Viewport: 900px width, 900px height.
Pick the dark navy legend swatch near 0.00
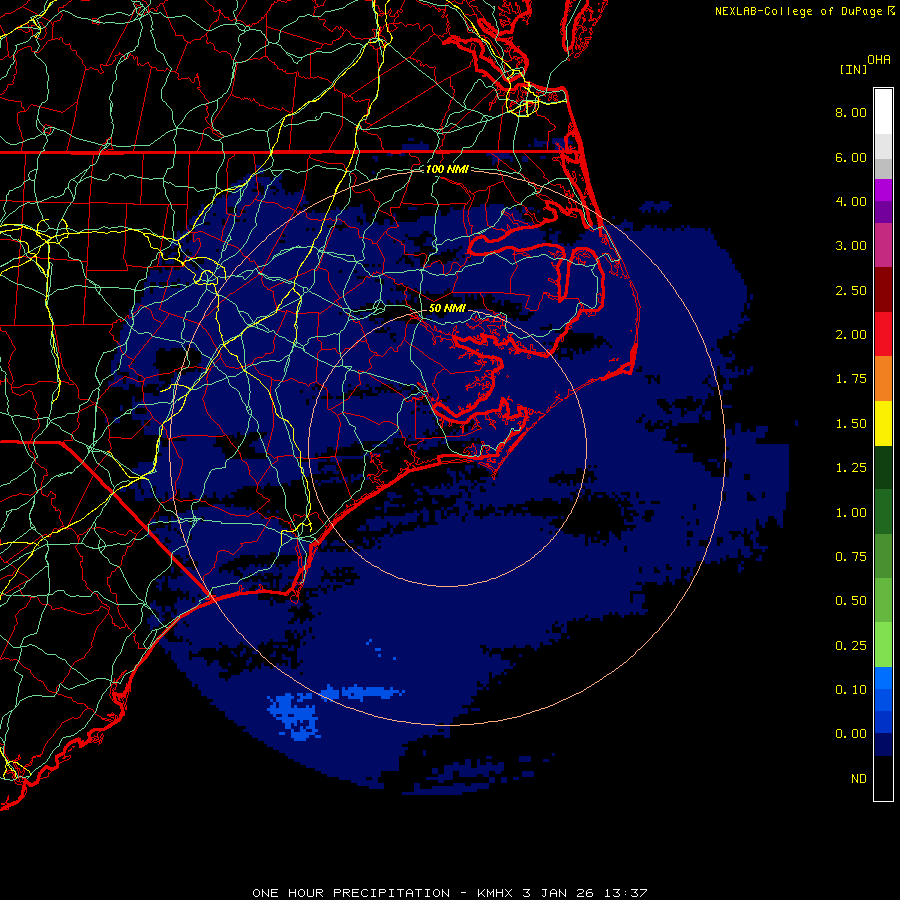883,744
